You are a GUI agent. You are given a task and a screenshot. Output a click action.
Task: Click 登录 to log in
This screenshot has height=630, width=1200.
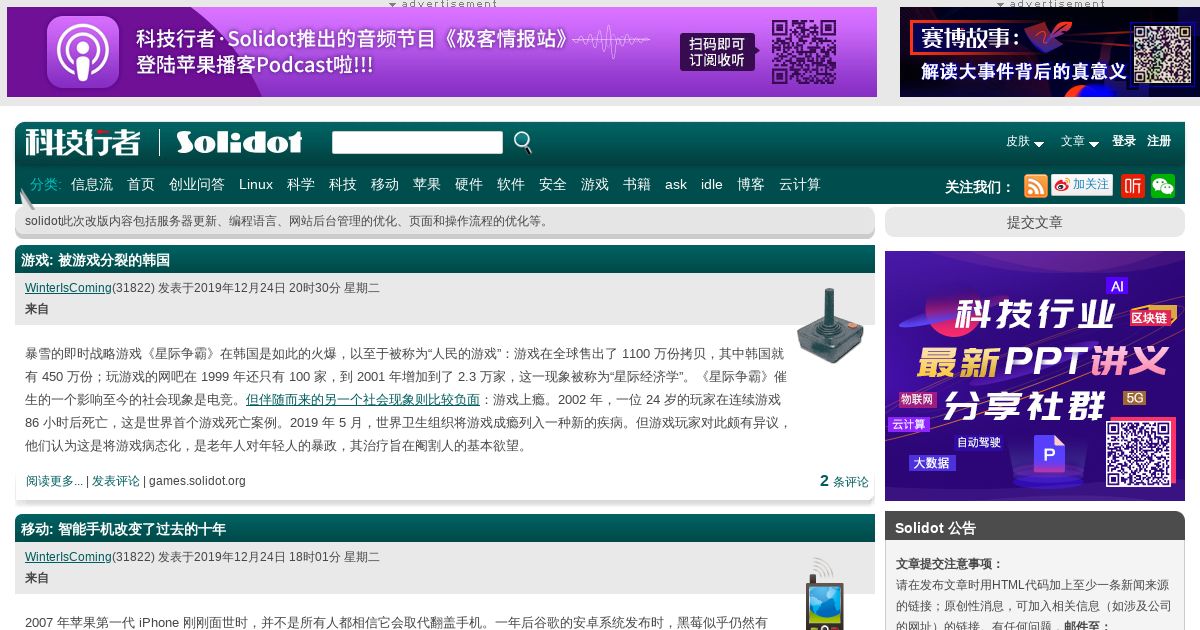pos(1124,141)
